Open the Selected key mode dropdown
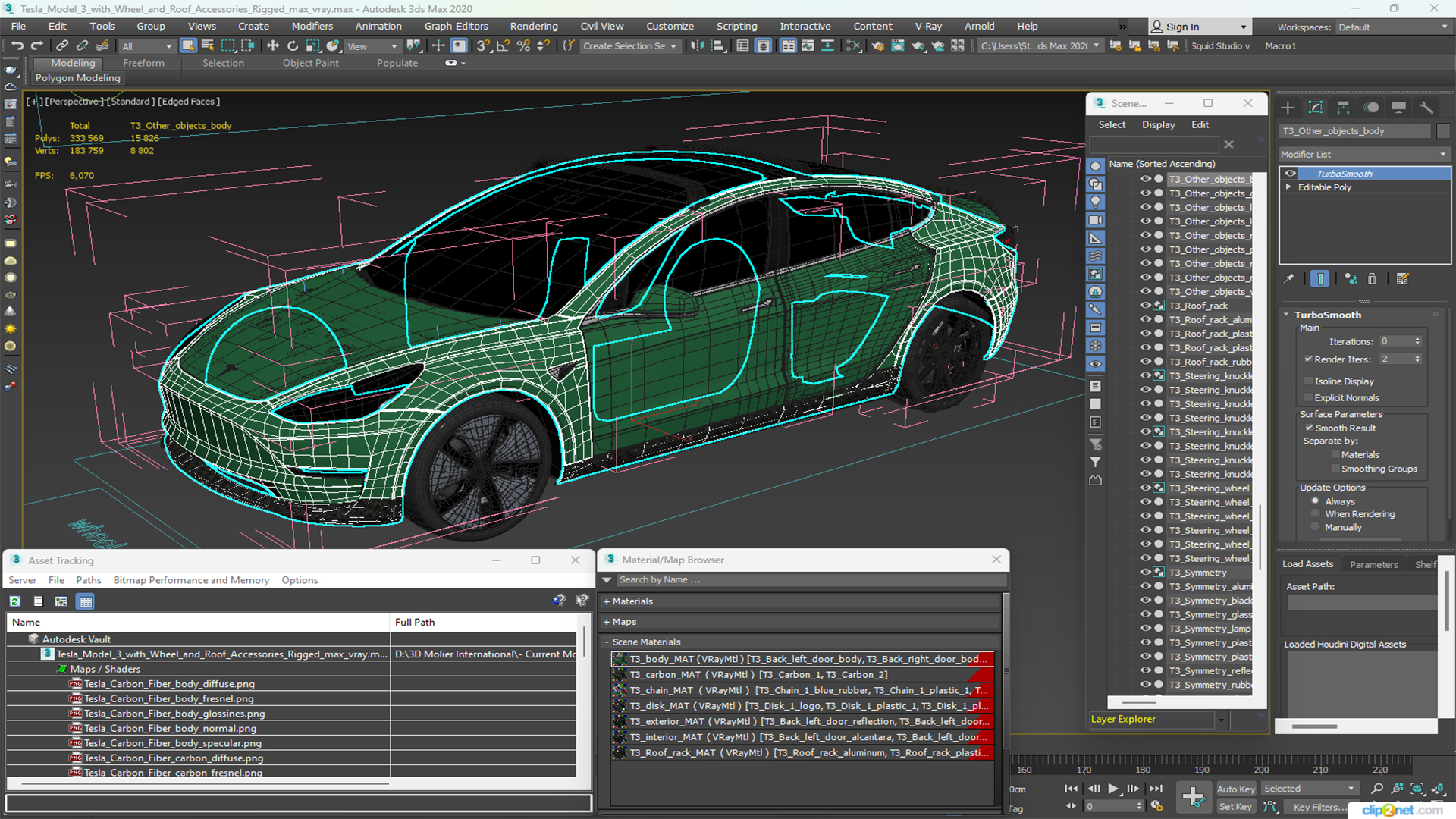This screenshot has width=1456, height=819. pyautogui.click(x=1310, y=789)
